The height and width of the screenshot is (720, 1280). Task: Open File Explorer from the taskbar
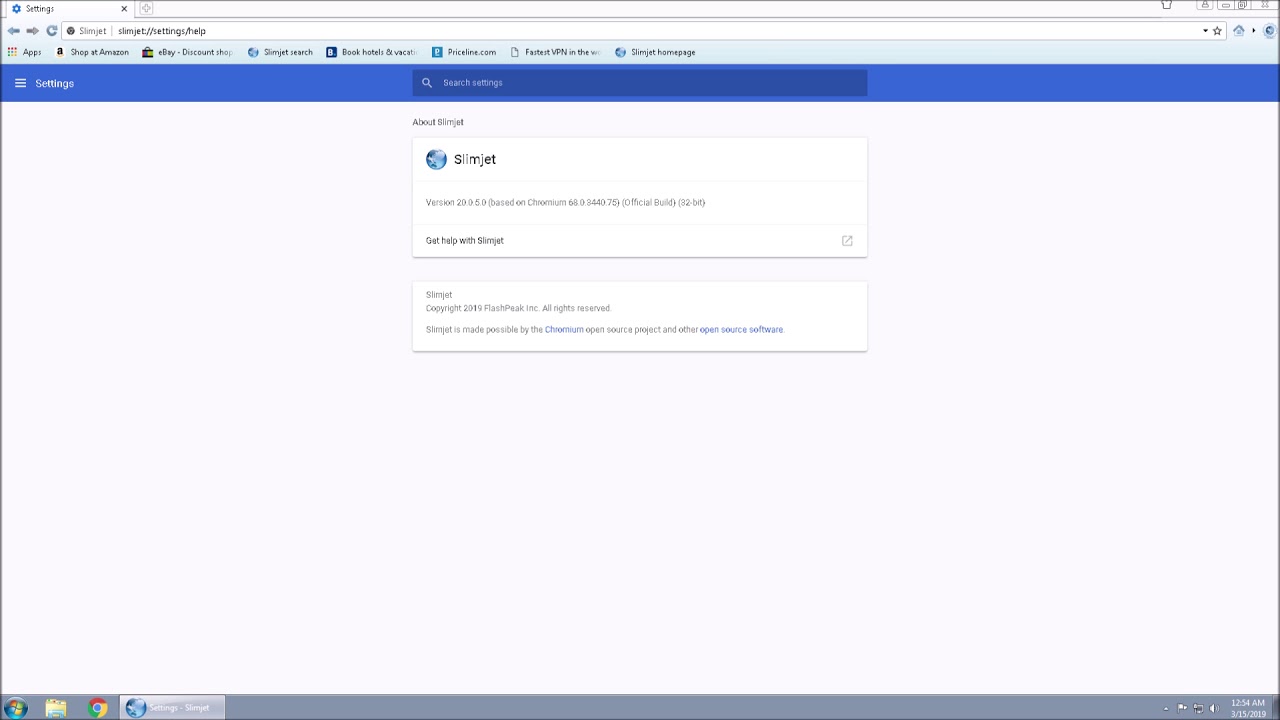tap(56, 708)
